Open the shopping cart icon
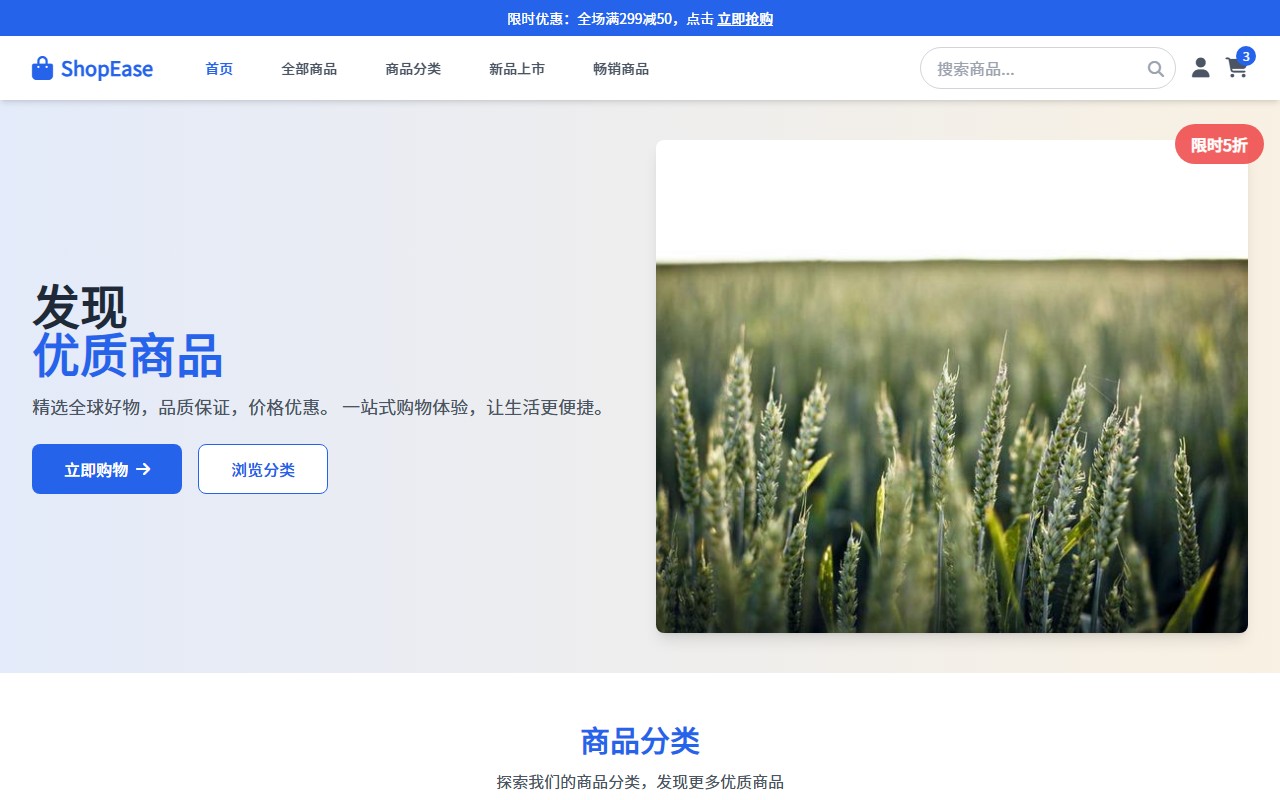This screenshot has width=1280, height=800. pyautogui.click(x=1236, y=69)
